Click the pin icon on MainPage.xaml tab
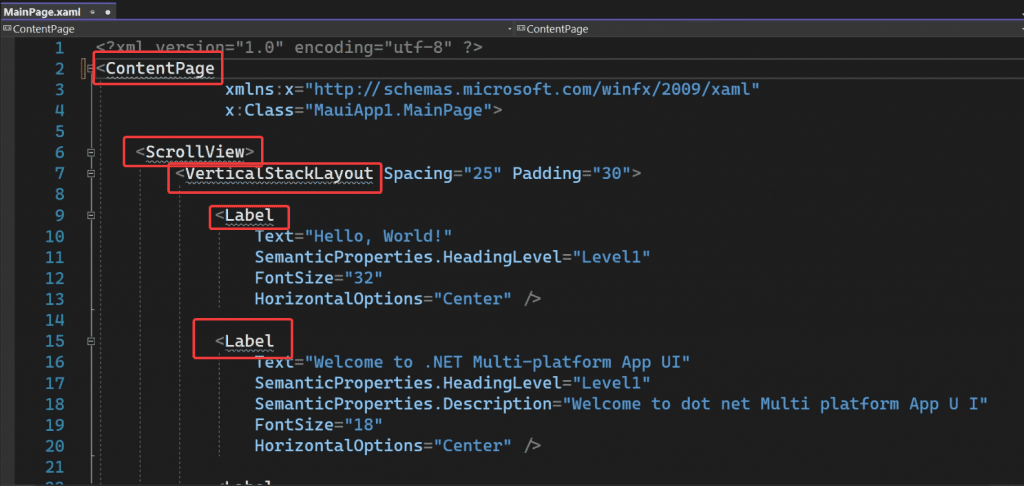Screen dimensions: 1024x486 pyautogui.click(x=93, y=12)
